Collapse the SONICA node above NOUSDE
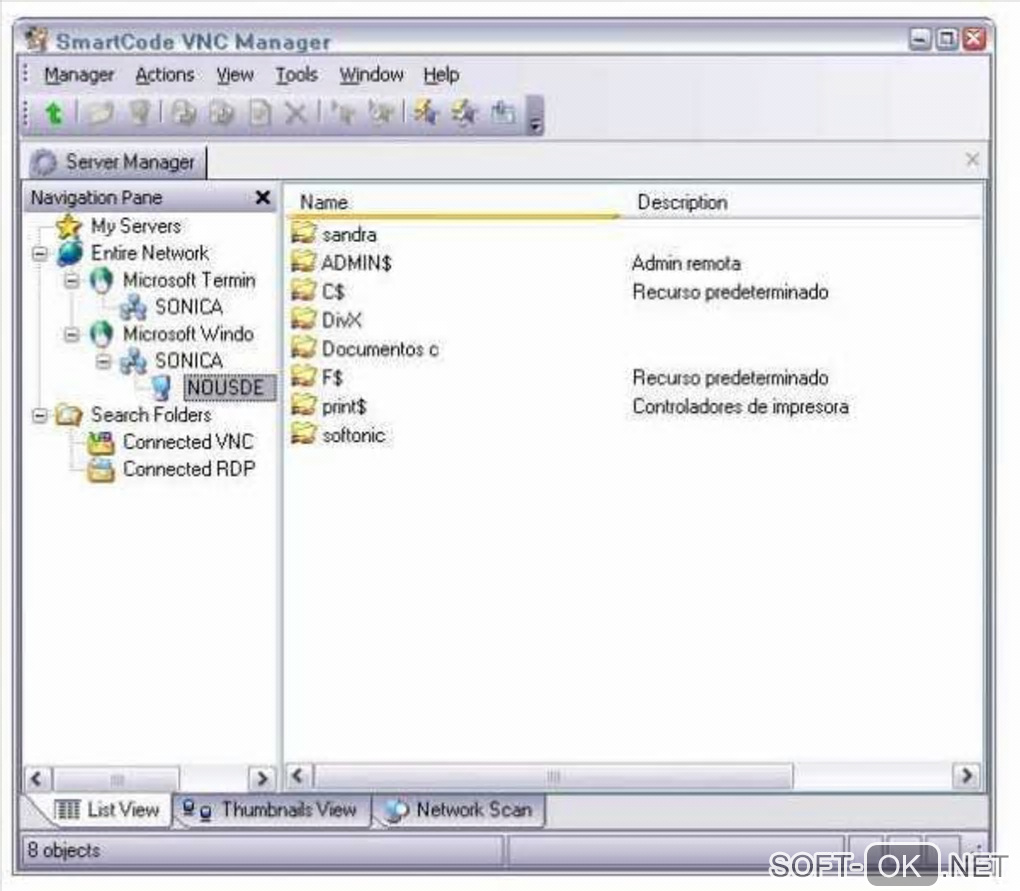This screenshot has width=1020, height=891. 103,361
